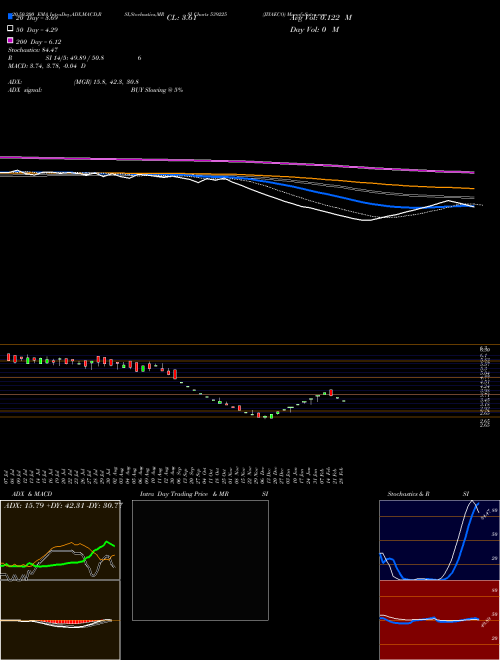
Task: Select the '200 Day - 6.12' label
Action: [x=38, y=42]
